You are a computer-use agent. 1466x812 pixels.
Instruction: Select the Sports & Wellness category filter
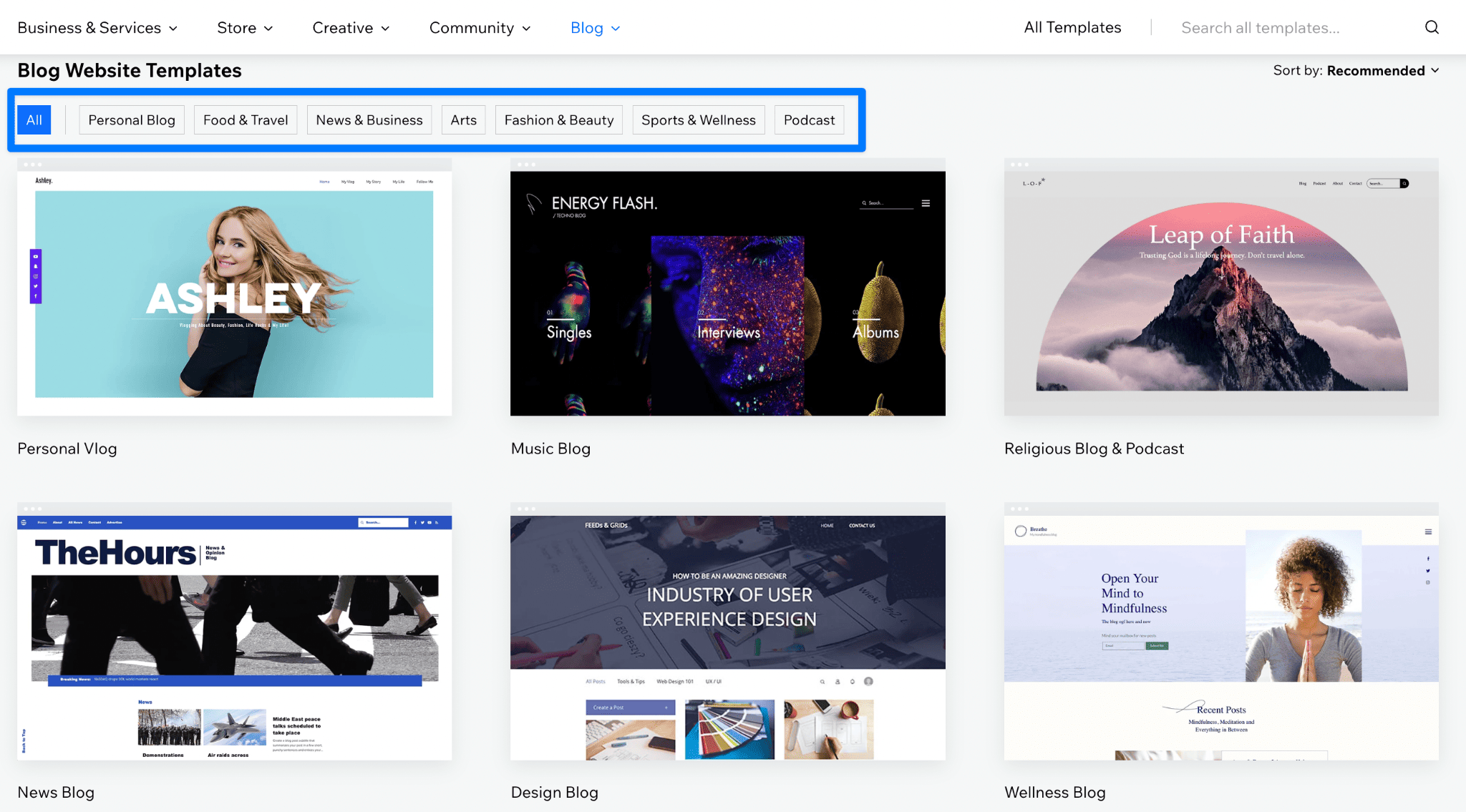[699, 119]
